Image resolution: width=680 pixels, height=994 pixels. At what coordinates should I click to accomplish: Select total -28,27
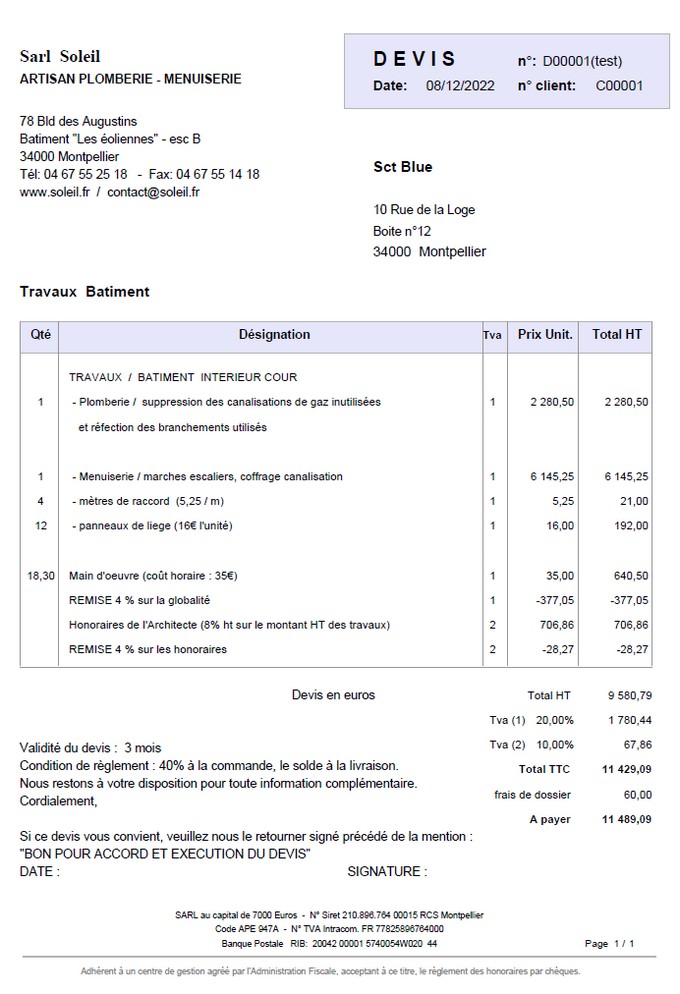[x=632, y=650]
